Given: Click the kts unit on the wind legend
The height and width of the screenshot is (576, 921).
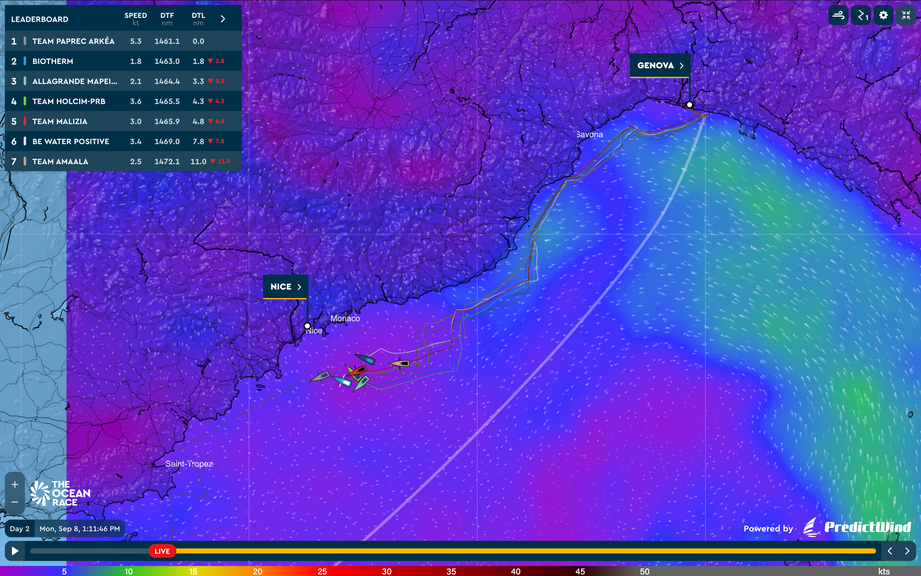Looking at the screenshot, I should [883, 571].
